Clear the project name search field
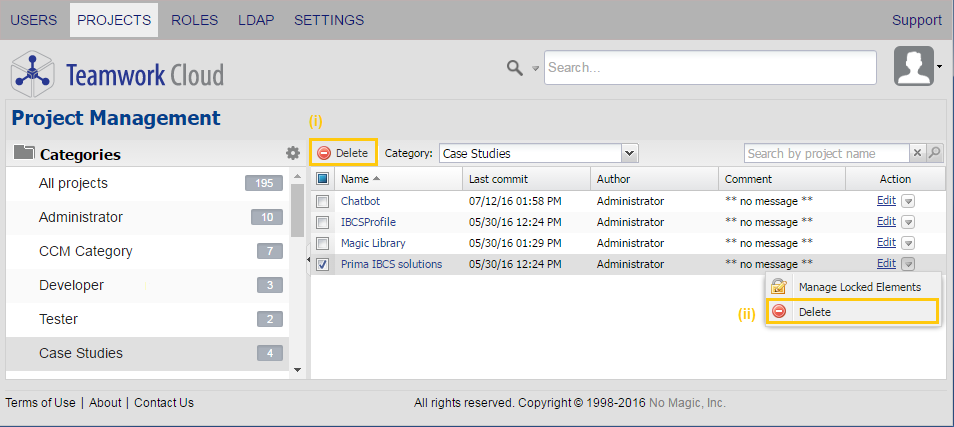The image size is (954, 427). (917, 153)
